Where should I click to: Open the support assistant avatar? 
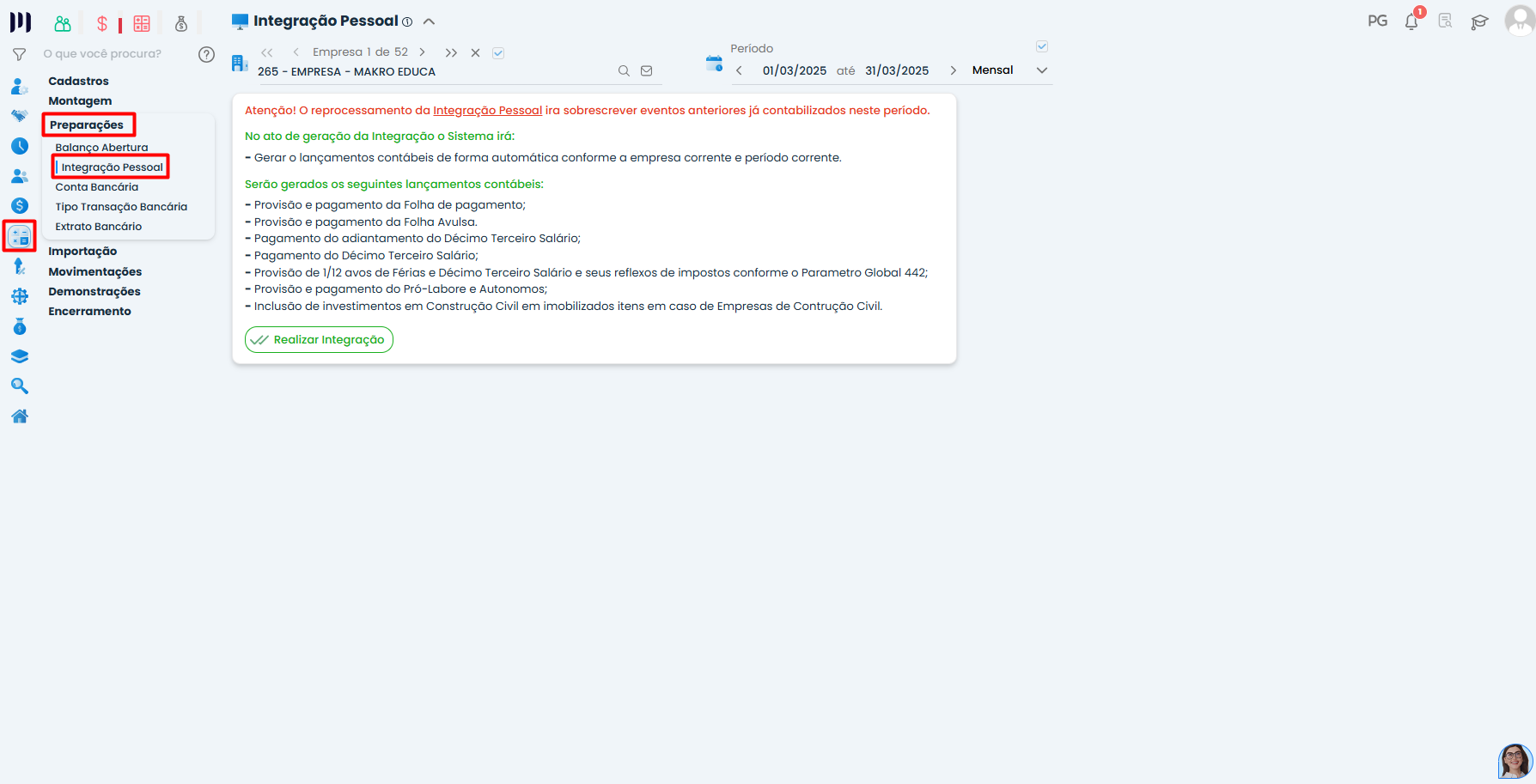(1515, 761)
